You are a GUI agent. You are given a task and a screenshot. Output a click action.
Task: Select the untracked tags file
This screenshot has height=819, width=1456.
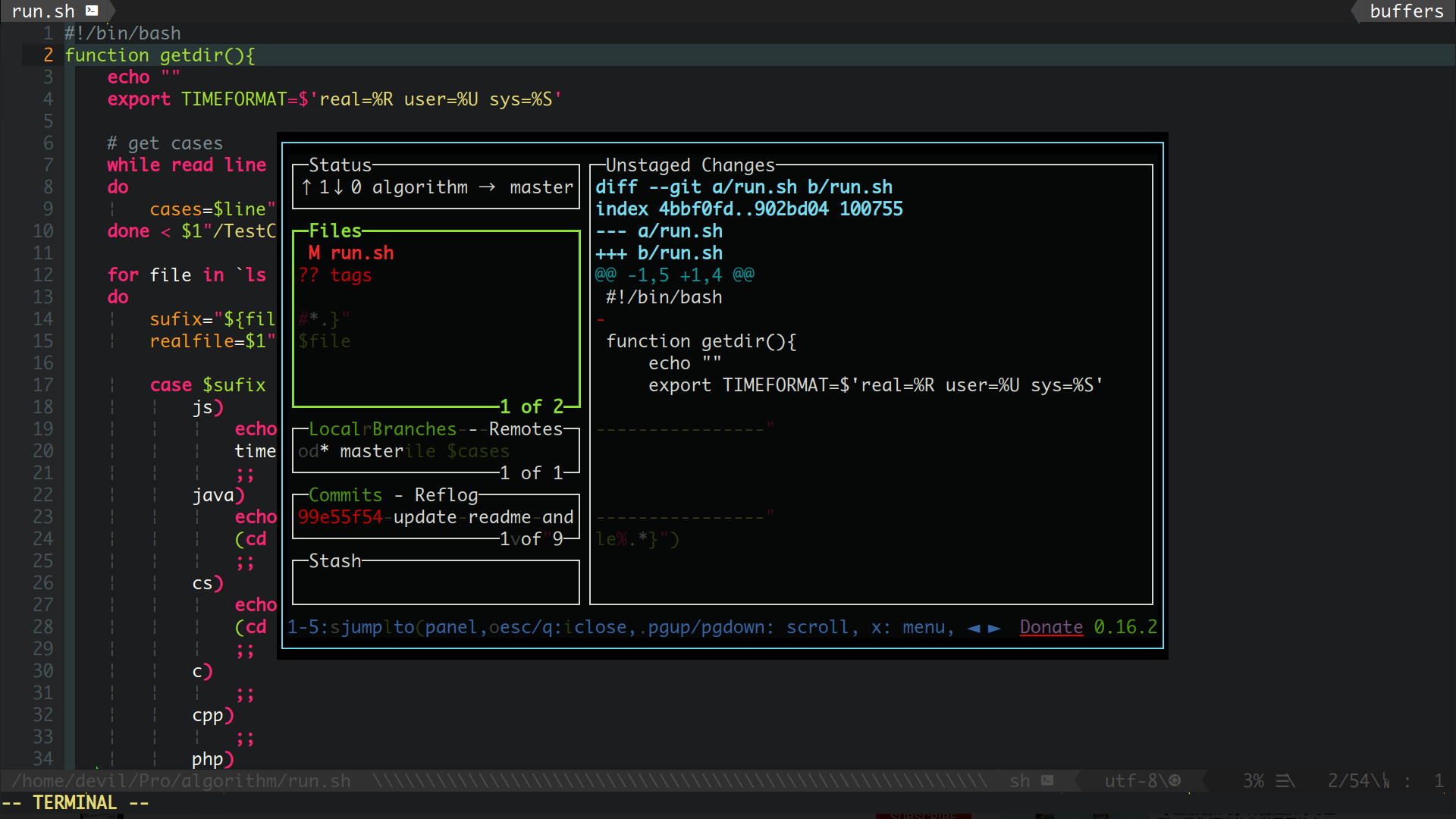tap(350, 275)
